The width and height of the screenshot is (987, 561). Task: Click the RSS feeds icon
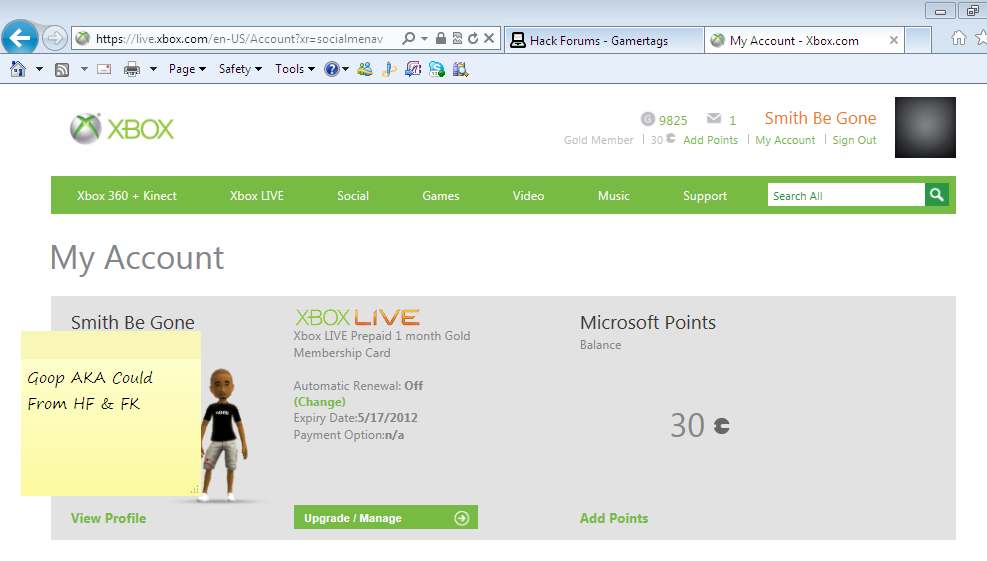(x=62, y=69)
